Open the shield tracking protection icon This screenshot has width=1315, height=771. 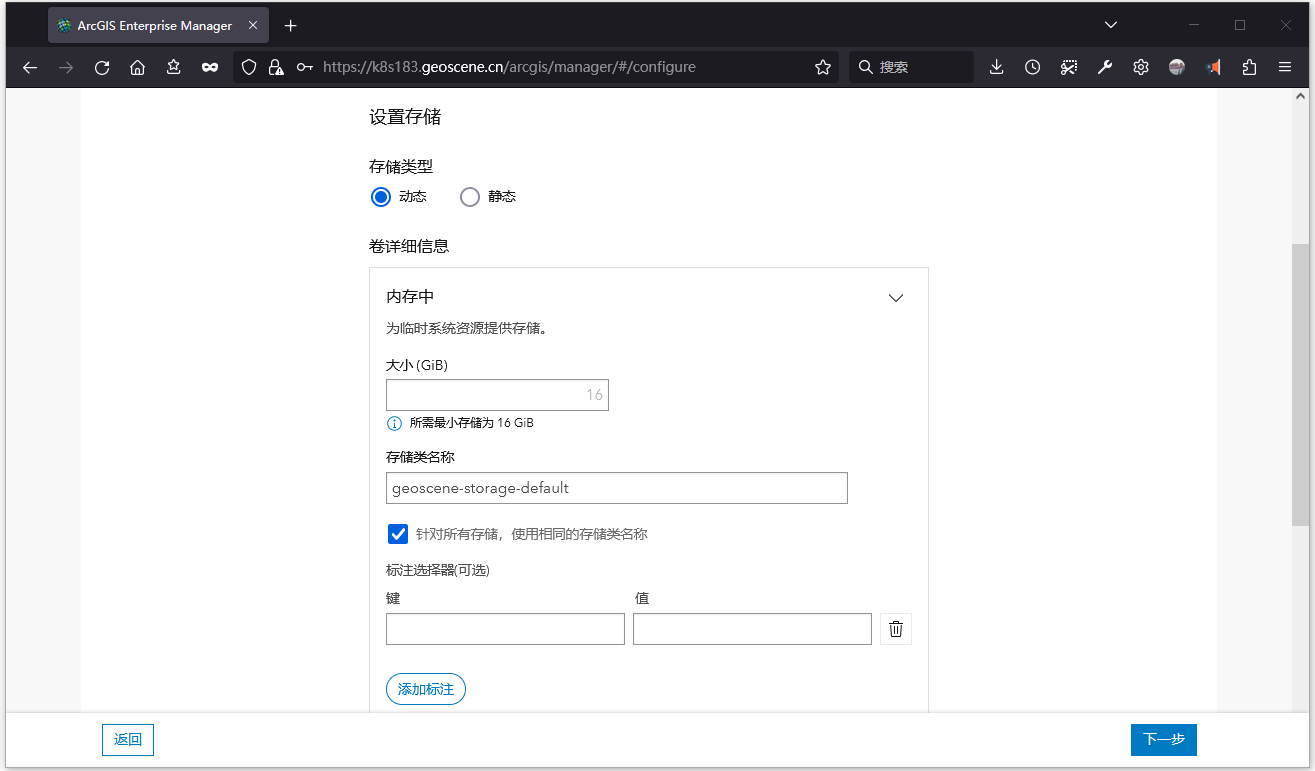click(x=250, y=67)
